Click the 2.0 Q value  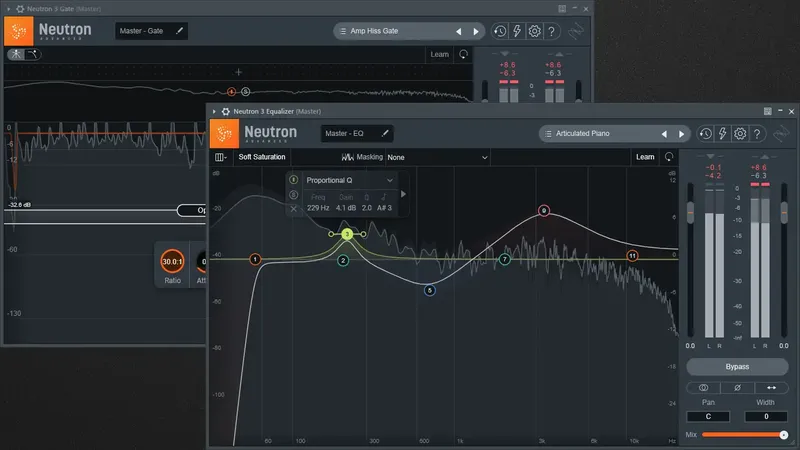pos(367,208)
